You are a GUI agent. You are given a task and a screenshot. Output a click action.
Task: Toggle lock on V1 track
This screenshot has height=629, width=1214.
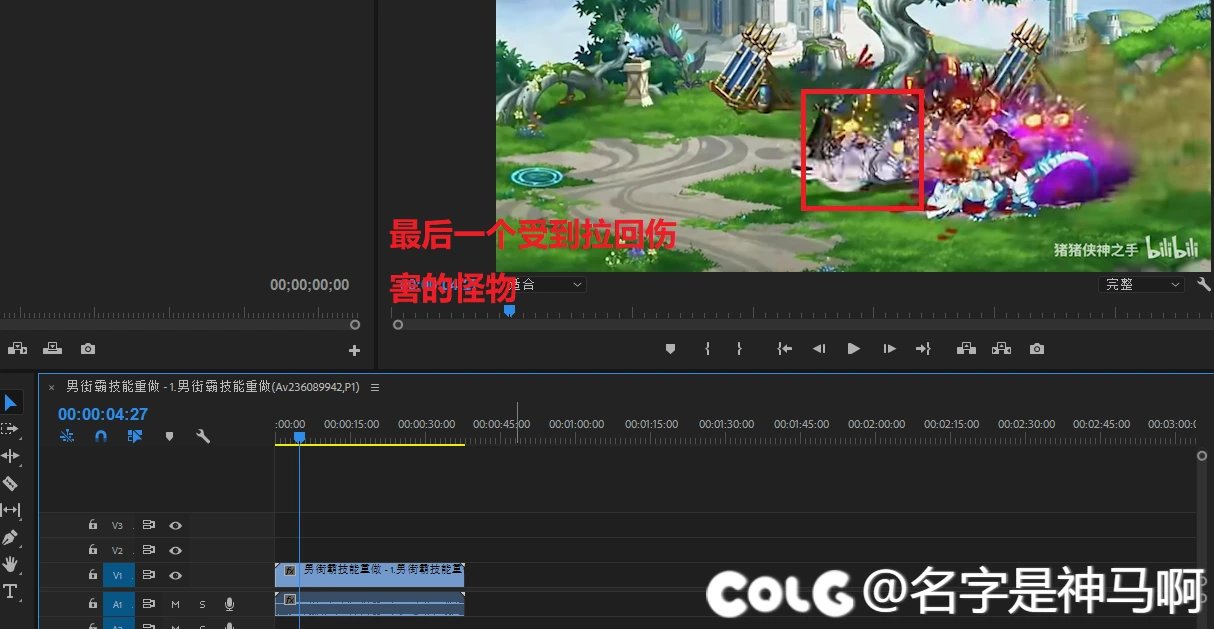[x=93, y=575]
